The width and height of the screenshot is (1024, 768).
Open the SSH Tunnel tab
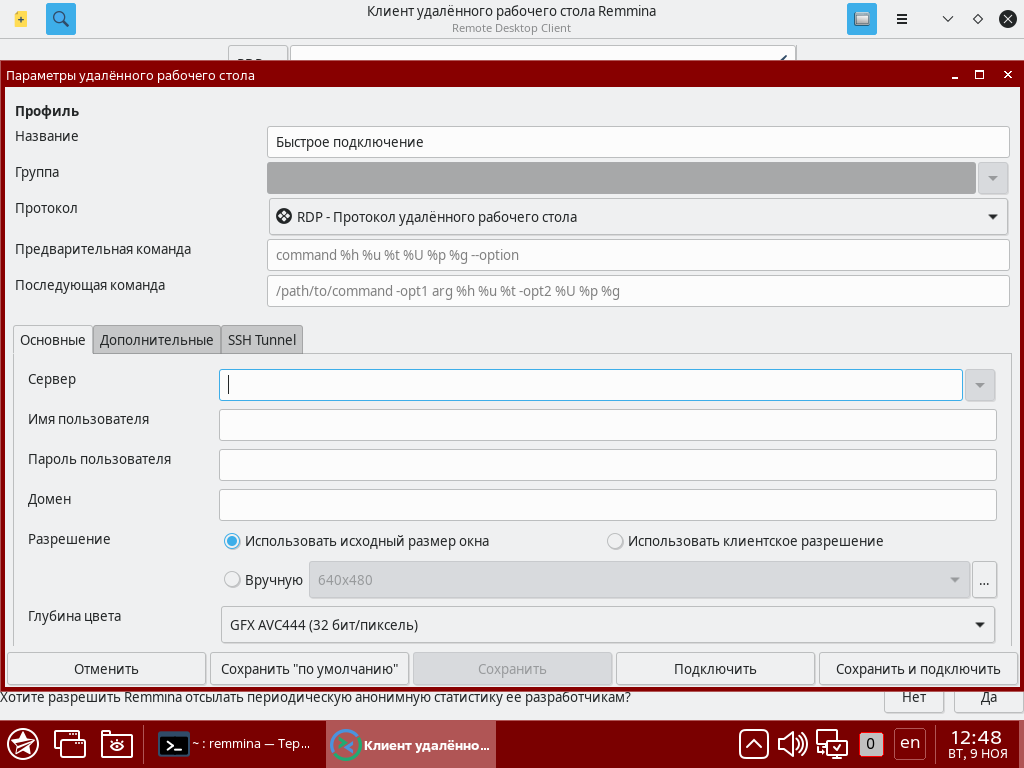pyautogui.click(x=261, y=340)
